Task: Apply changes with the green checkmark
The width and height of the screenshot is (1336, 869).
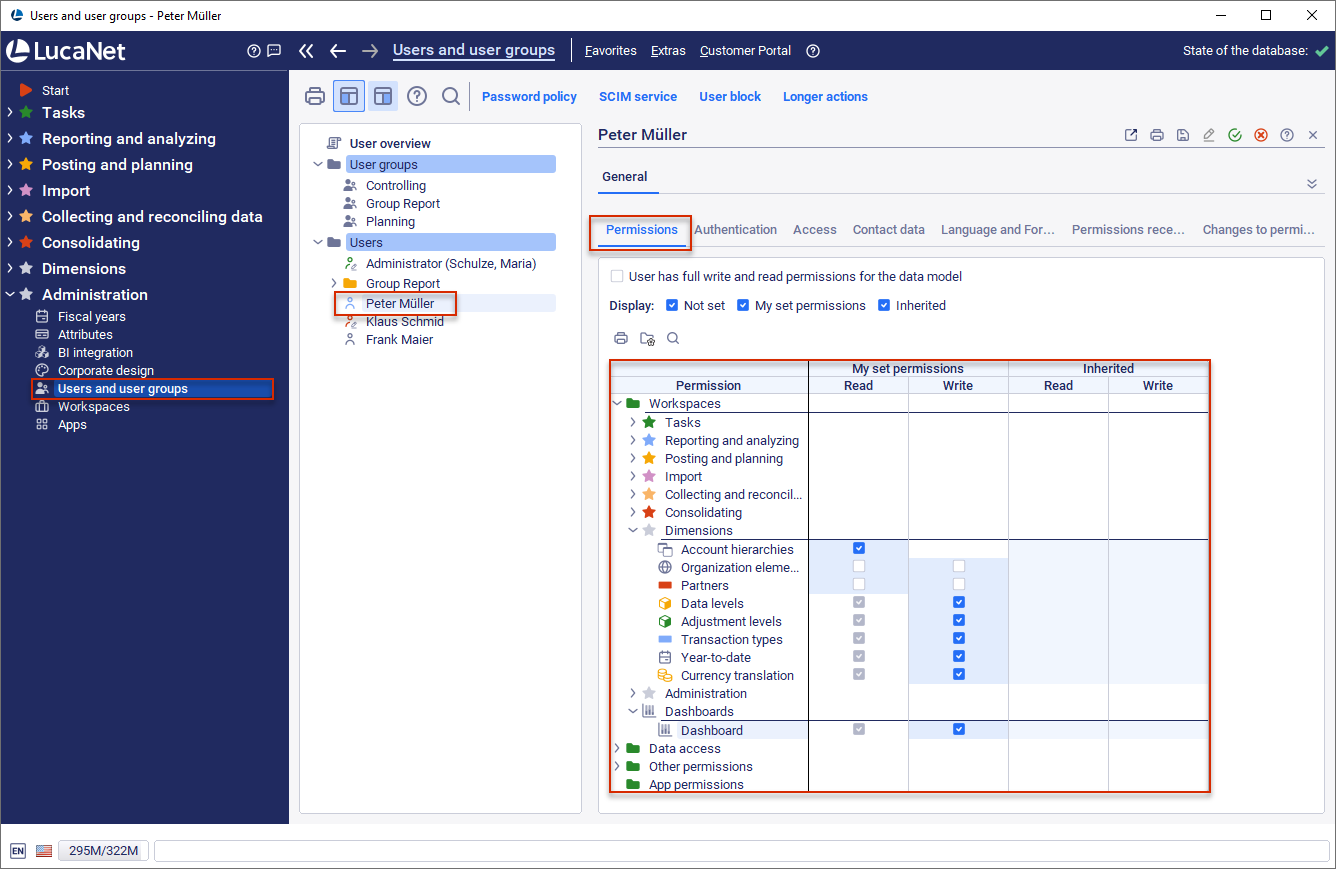Action: 1235,135
